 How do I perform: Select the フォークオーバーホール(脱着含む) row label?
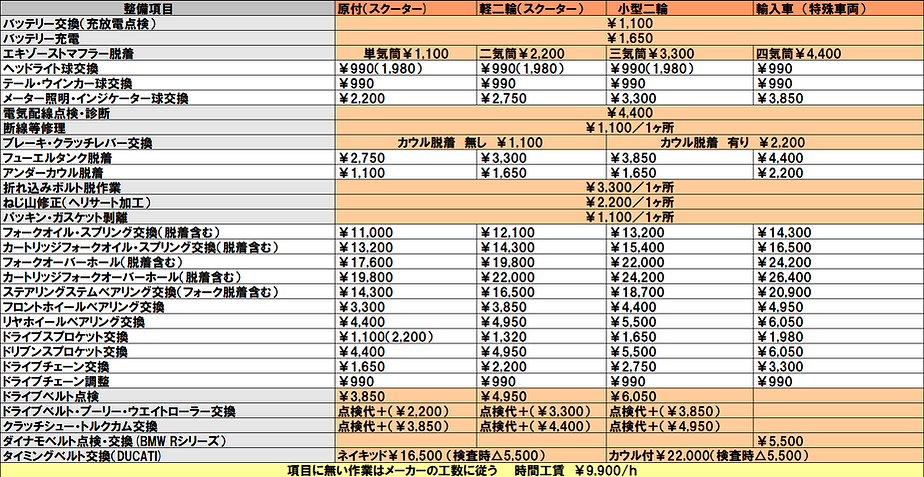click(x=167, y=261)
